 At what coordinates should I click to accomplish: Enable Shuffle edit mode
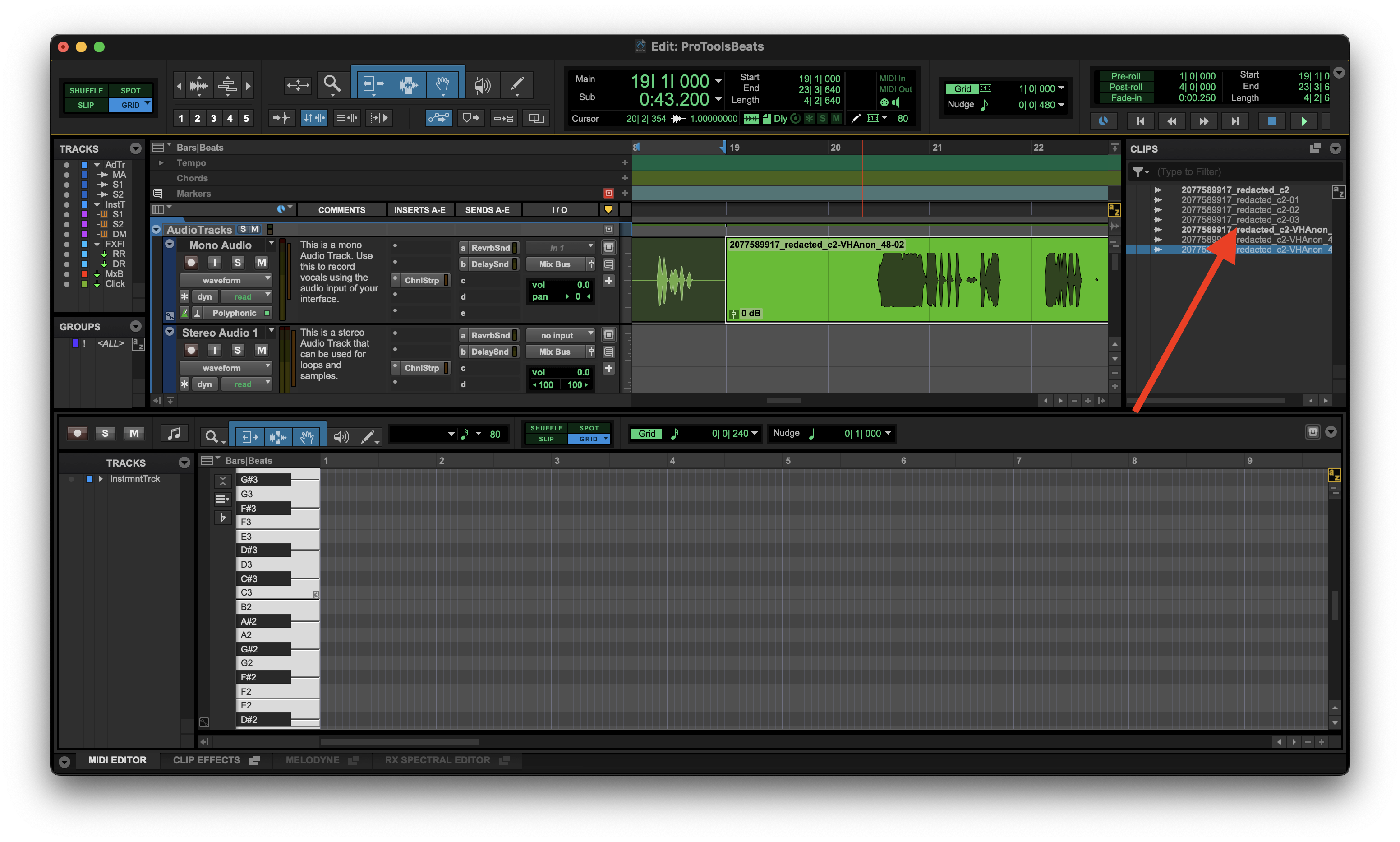pos(86,91)
